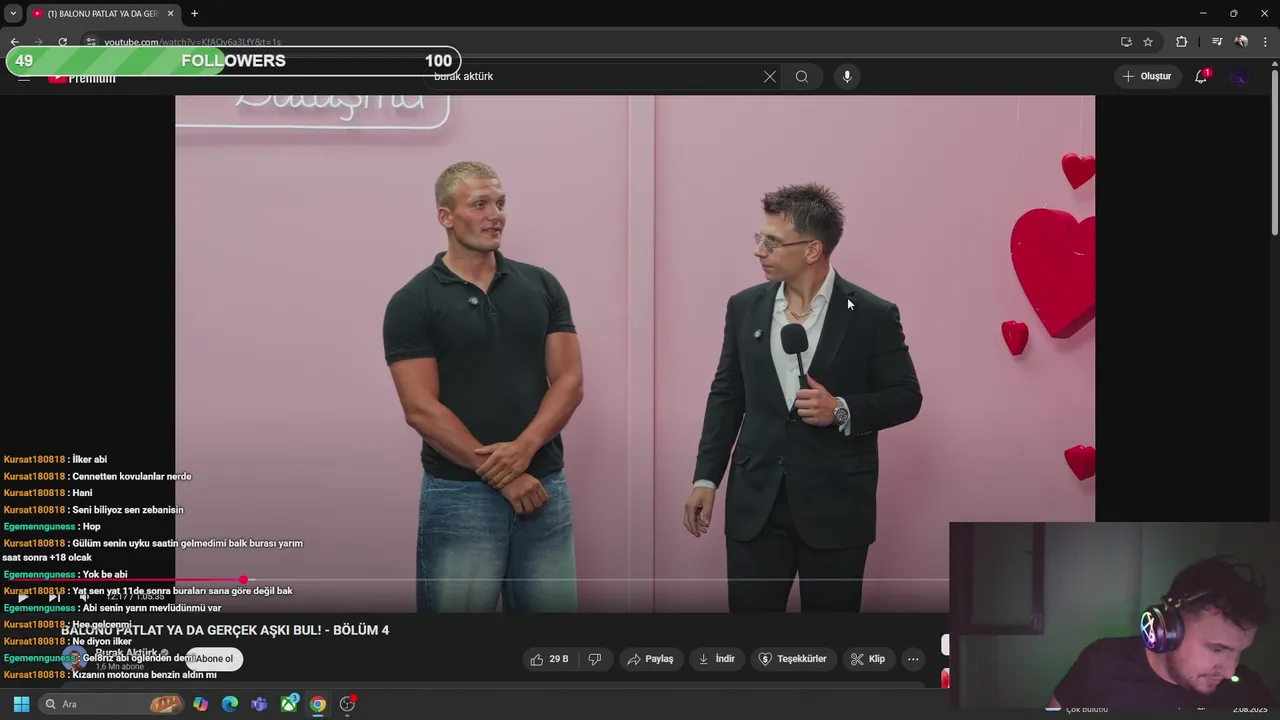Open OBS Studio from taskbar
1280x720 pixels.
coord(347,704)
